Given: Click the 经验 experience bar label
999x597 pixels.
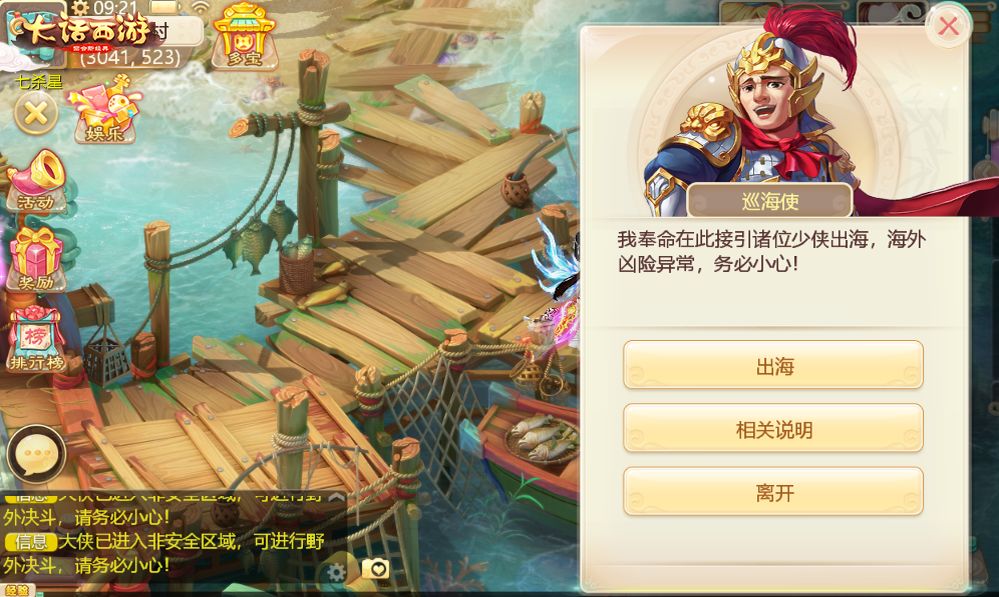Looking at the screenshot, I should (17, 590).
